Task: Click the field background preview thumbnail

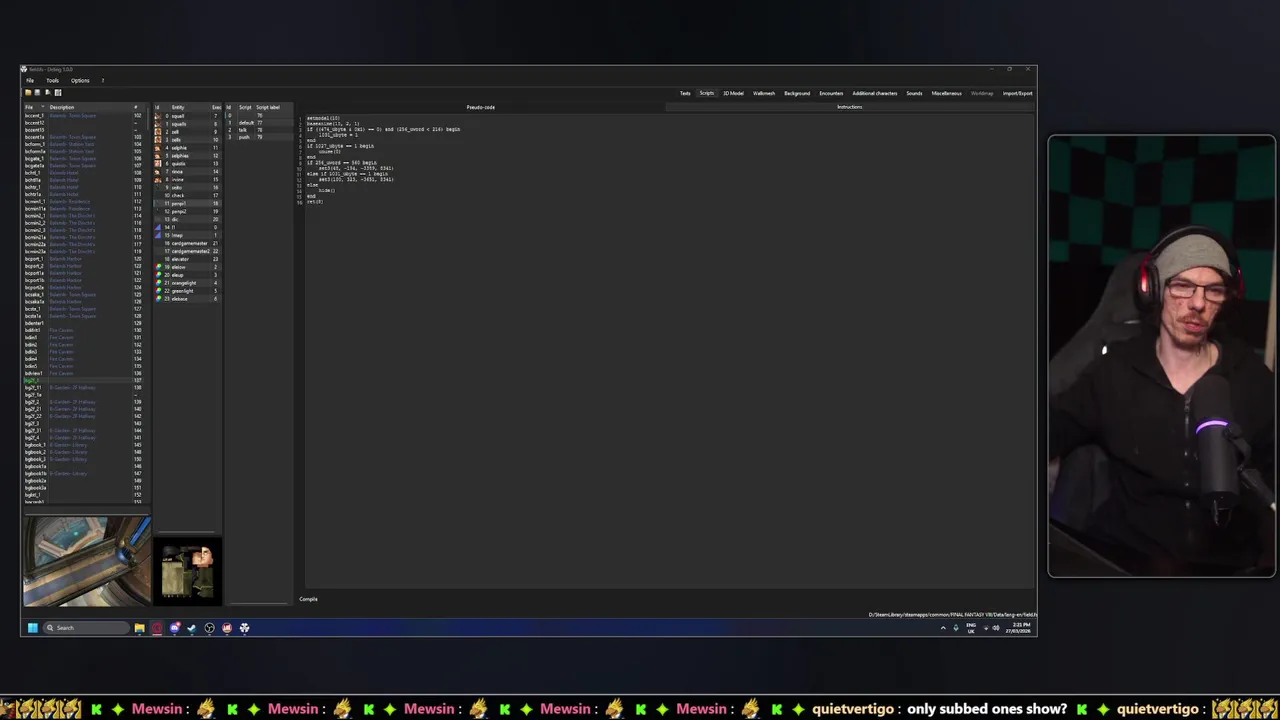Action: [86, 561]
